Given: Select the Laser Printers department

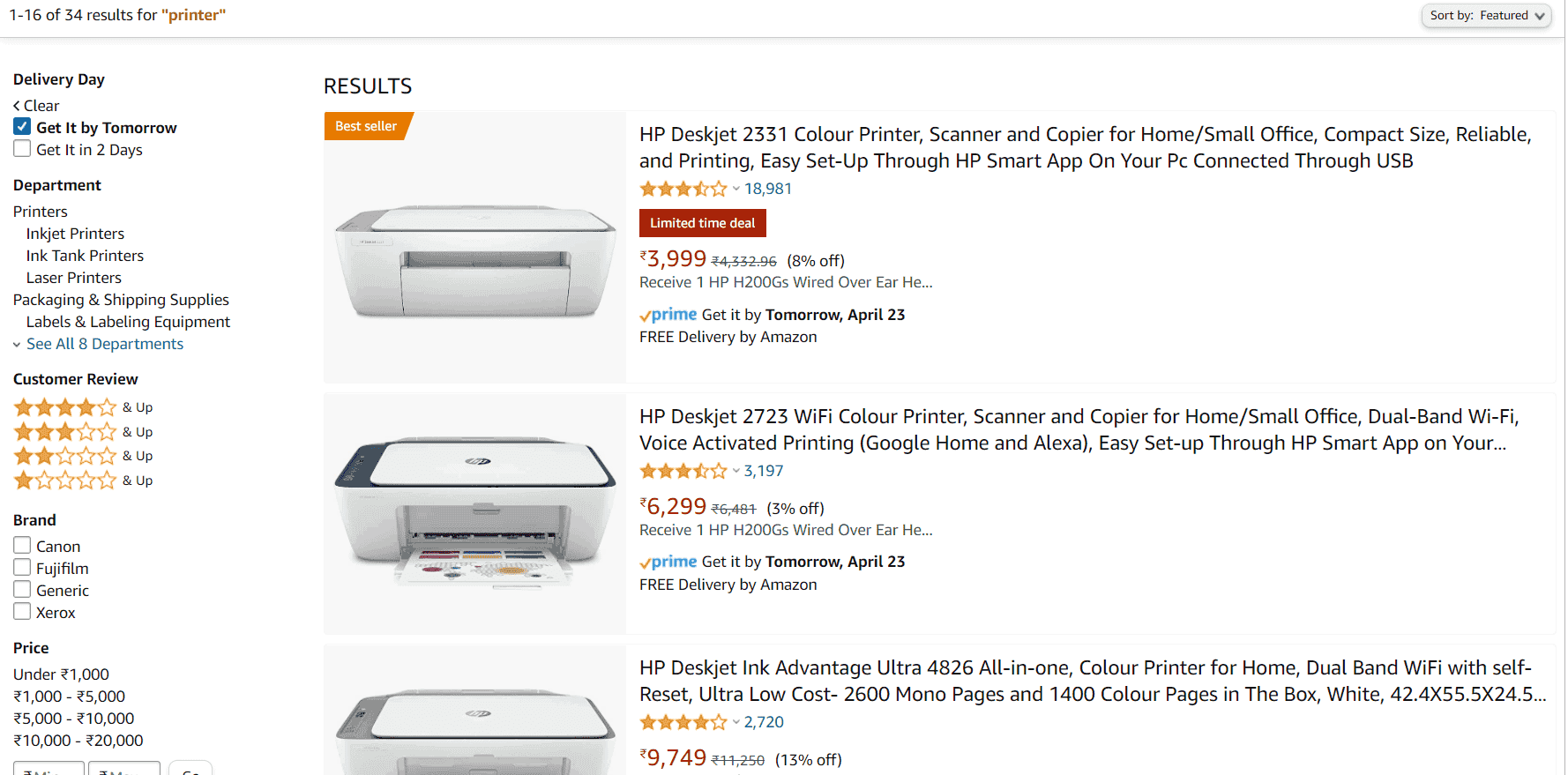Looking at the screenshot, I should 74,278.
